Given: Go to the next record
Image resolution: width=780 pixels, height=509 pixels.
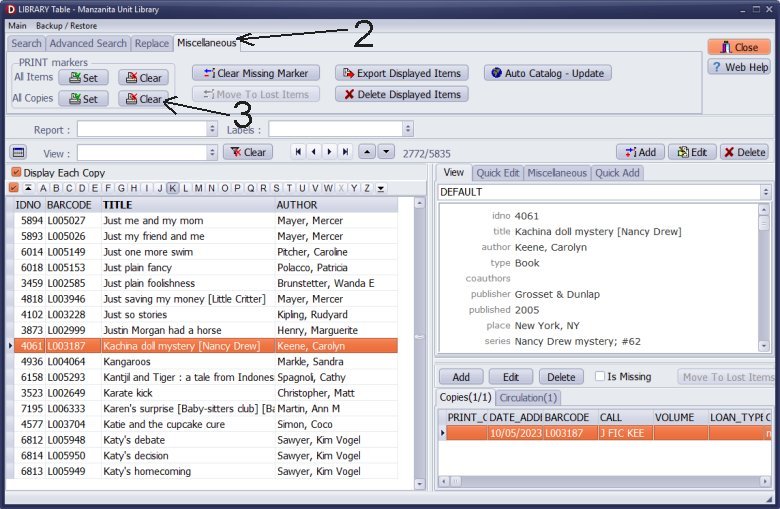Looking at the screenshot, I should [329, 152].
